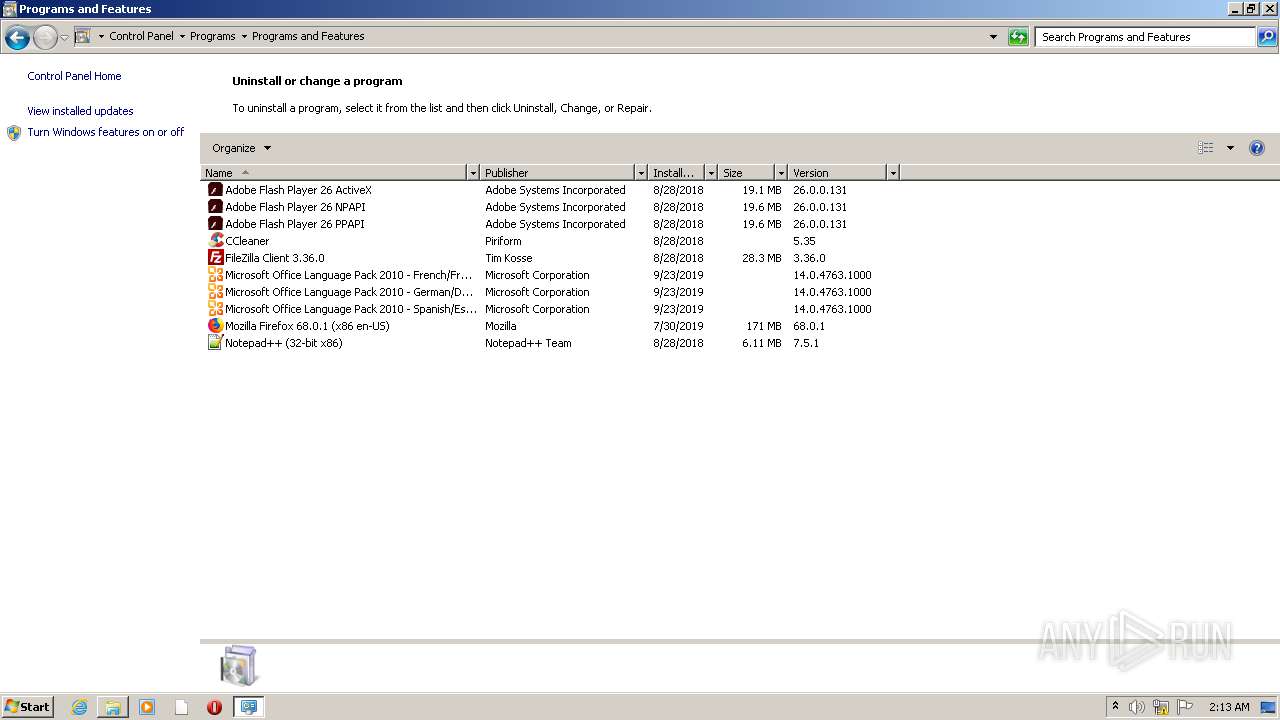This screenshot has width=1280, height=720.
Task: Select Adobe Flash Player 26 ActiveX entry
Action: point(298,190)
